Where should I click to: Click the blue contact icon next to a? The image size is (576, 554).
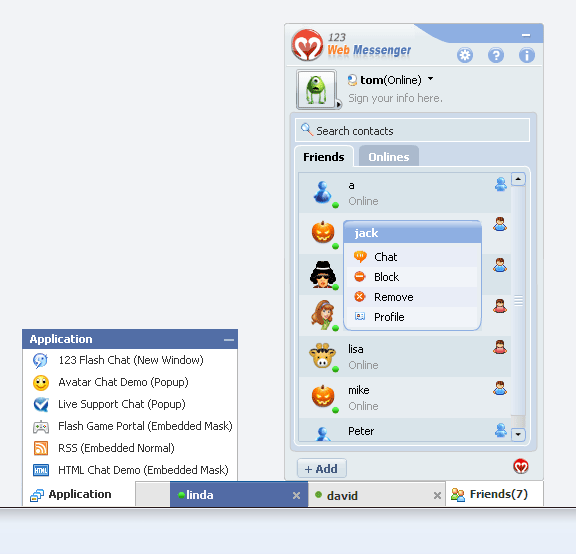click(x=500, y=184)
